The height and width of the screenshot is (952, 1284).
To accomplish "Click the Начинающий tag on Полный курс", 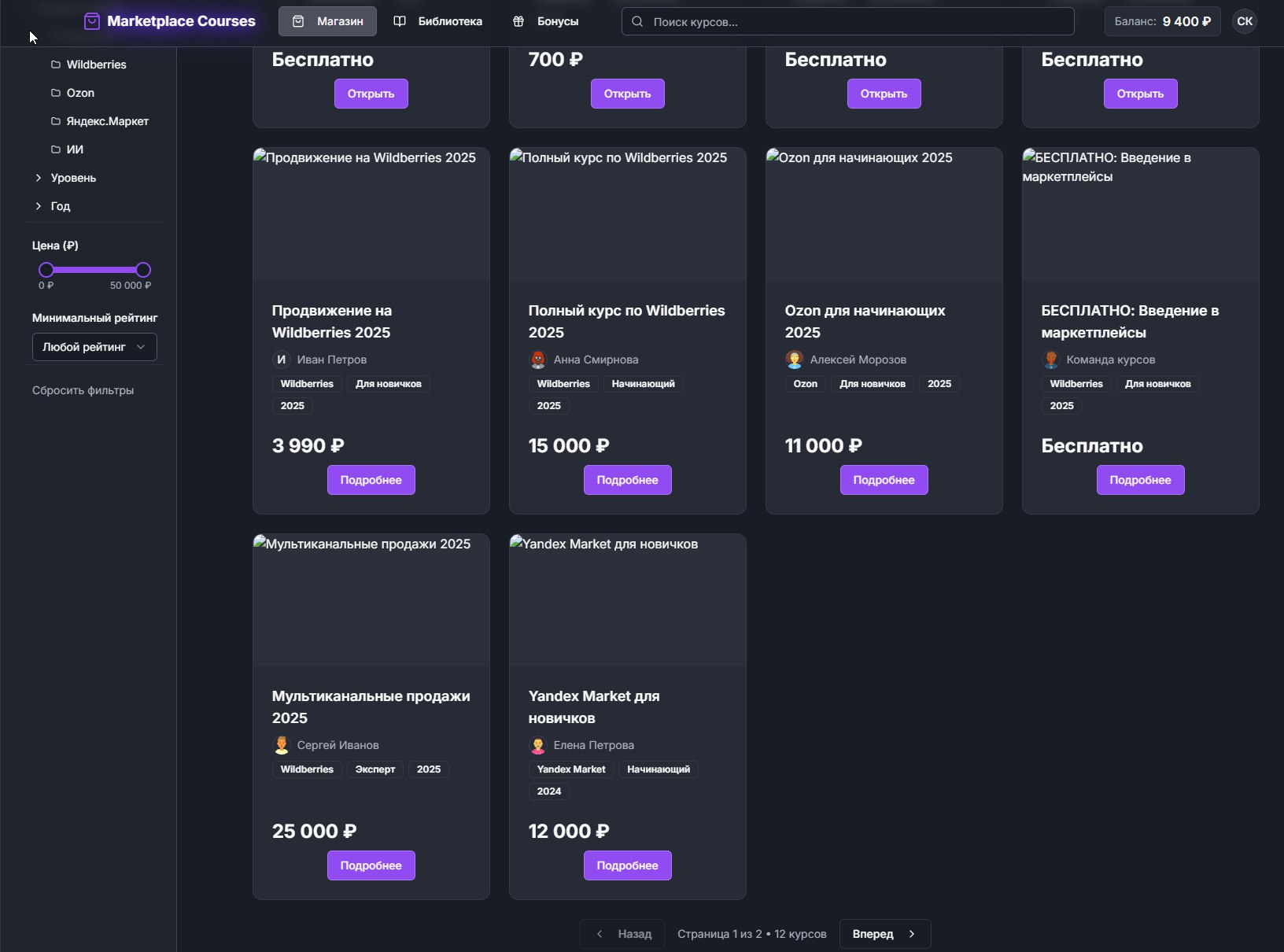I will tap(644, 384).
